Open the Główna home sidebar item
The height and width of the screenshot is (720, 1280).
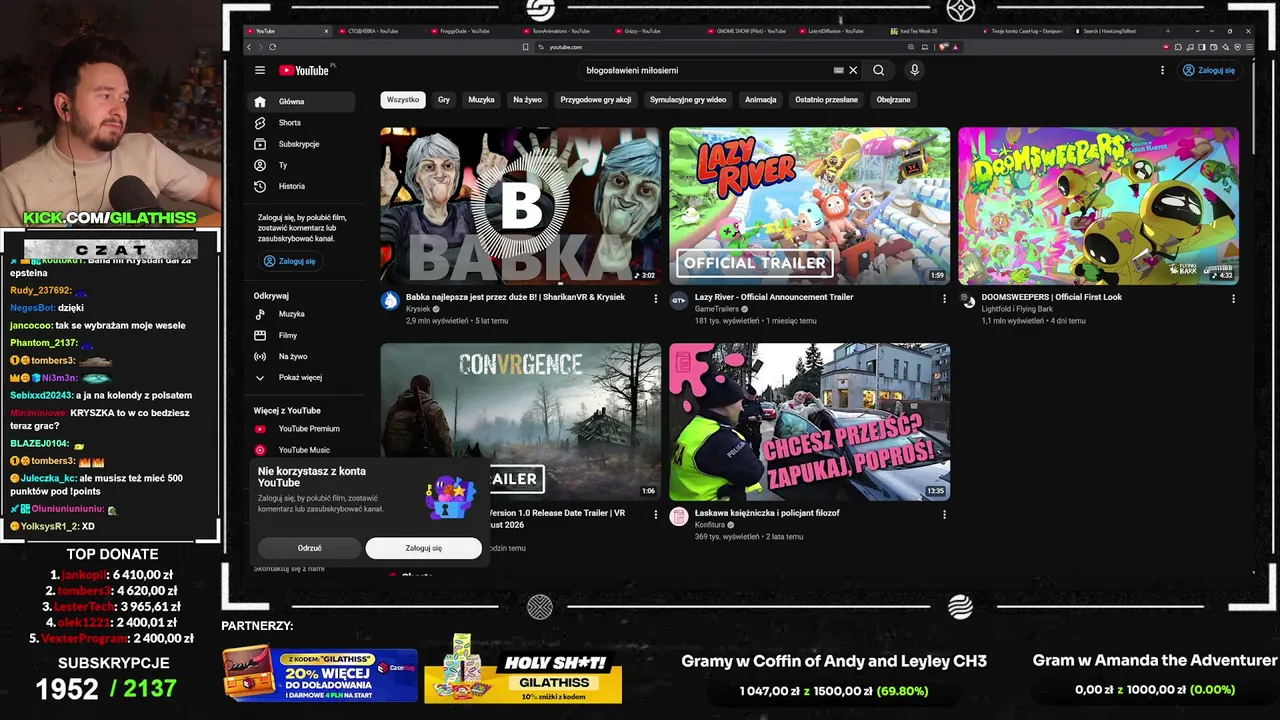(x=301, y=102)
